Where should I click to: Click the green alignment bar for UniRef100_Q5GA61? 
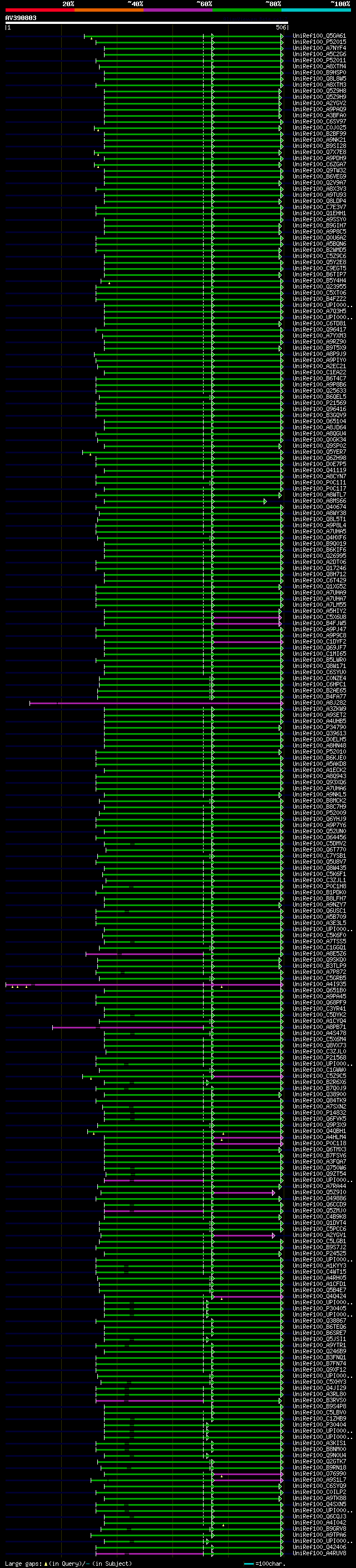click(184, 36)
